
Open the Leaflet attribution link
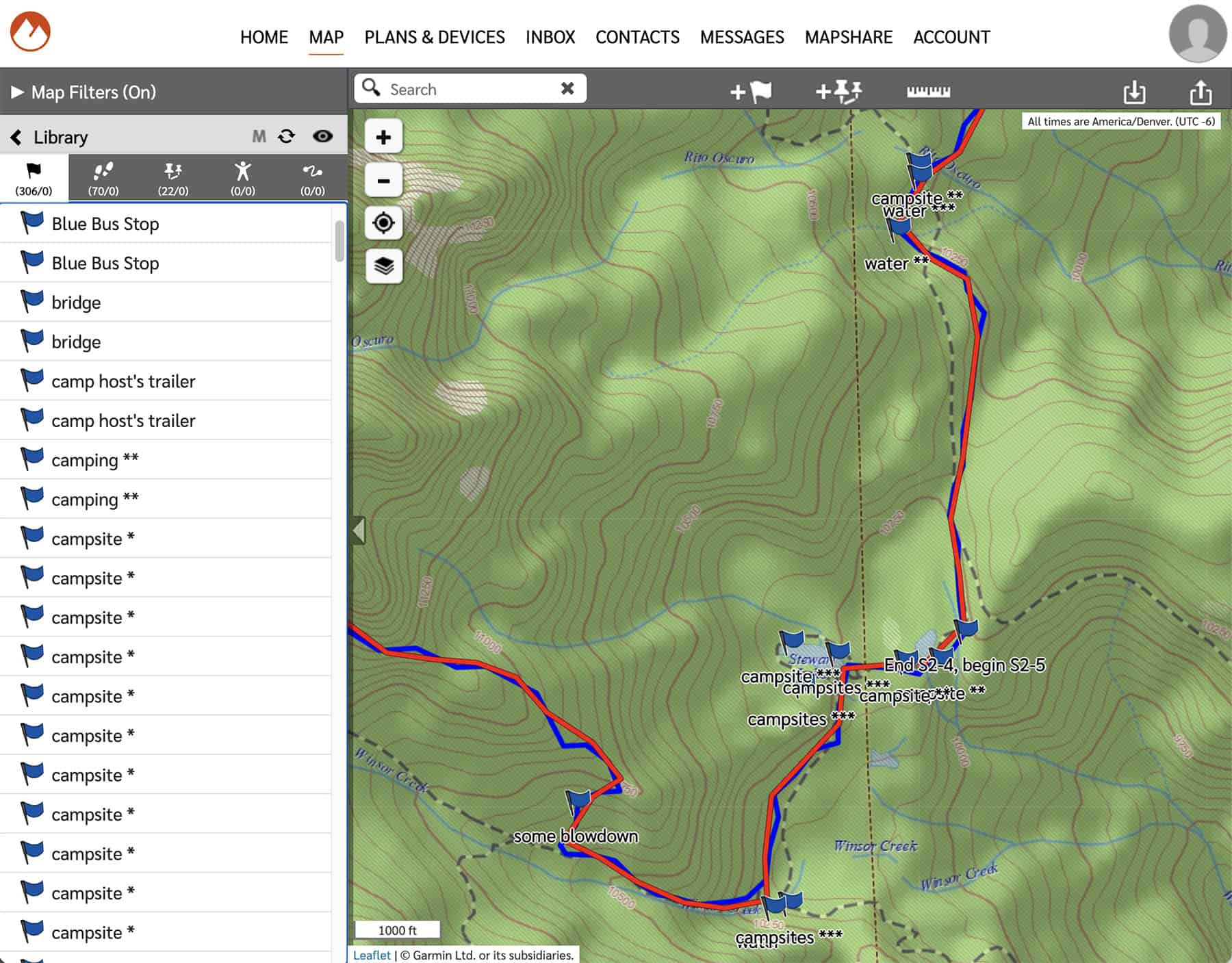click(372, 955)
